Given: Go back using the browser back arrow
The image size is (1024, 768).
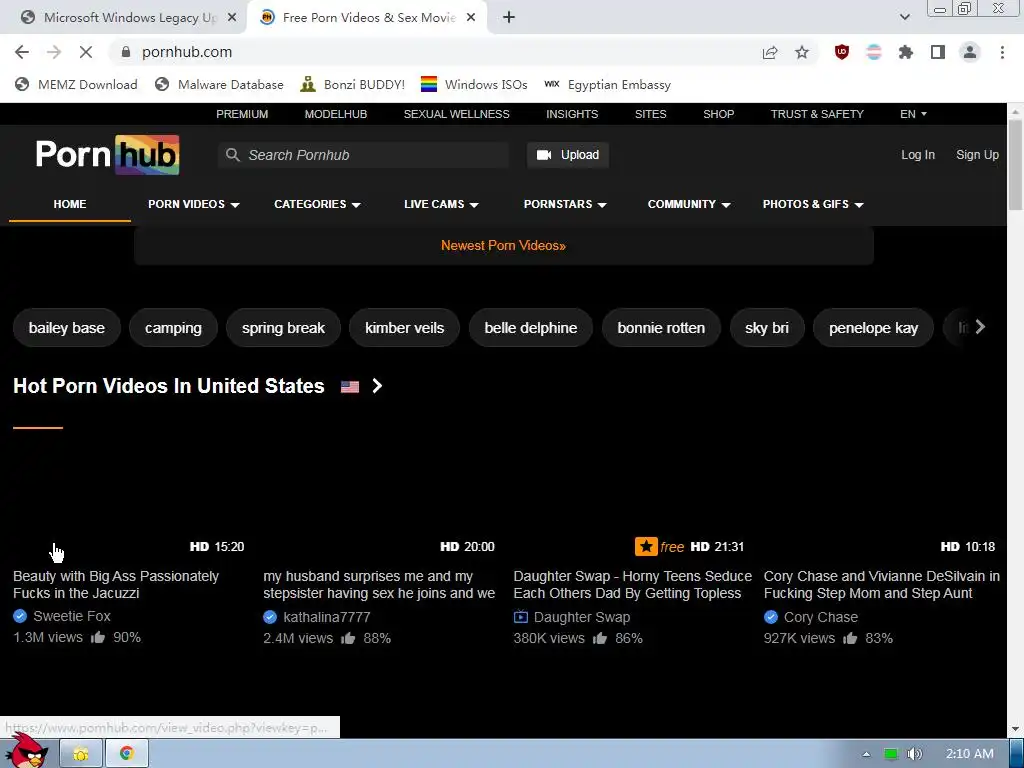Looking at the screenshot, I should [22, 52].
